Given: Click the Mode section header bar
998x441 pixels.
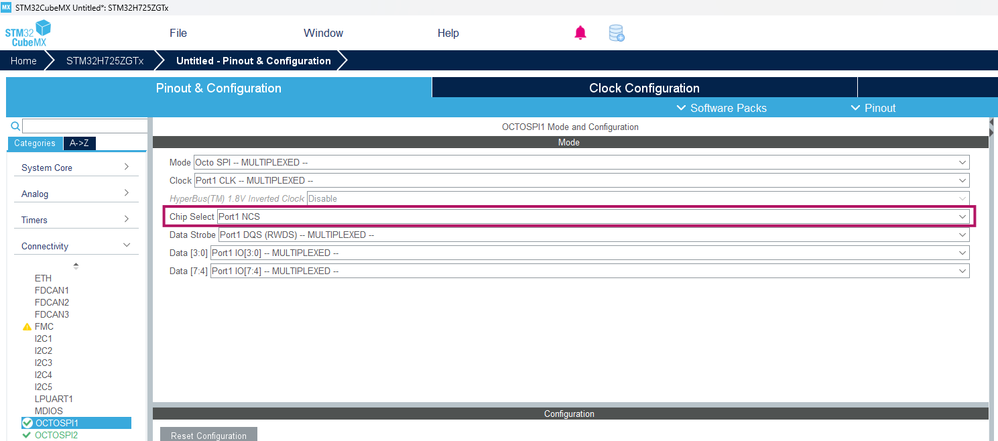Looking at the screenshot, I should click(568, 143).
